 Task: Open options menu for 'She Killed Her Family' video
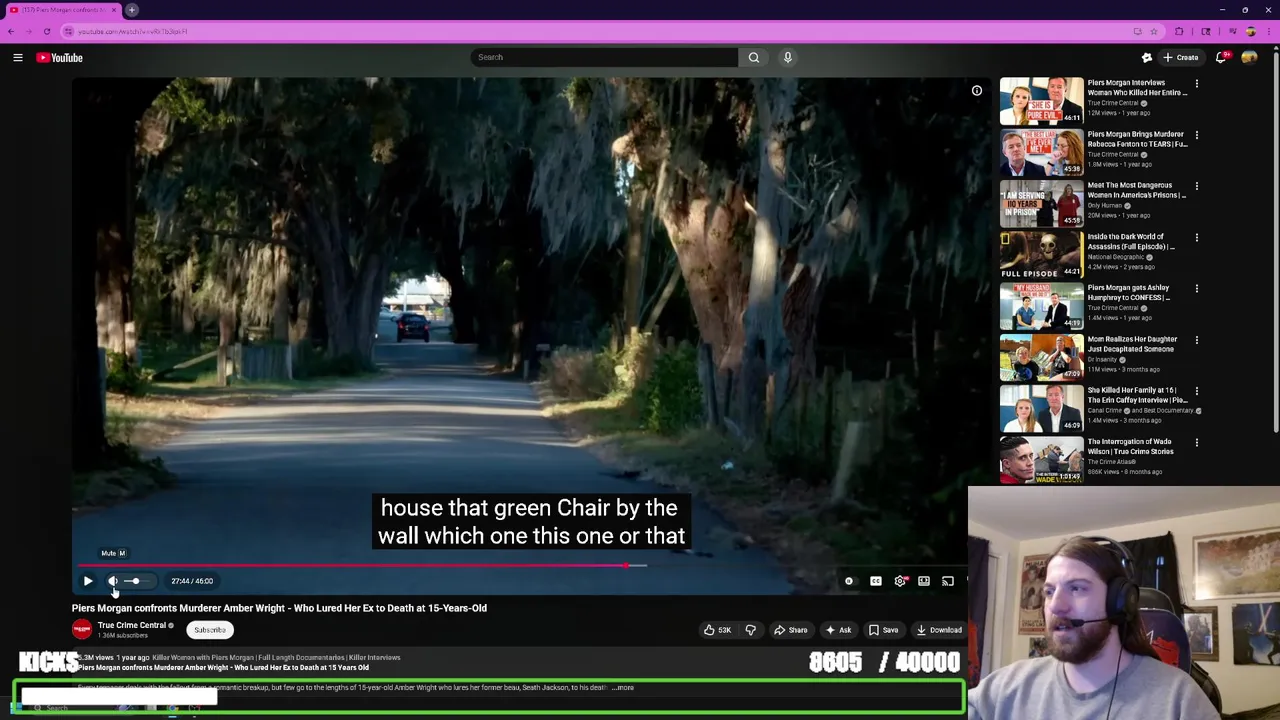tap(1197, 391)
